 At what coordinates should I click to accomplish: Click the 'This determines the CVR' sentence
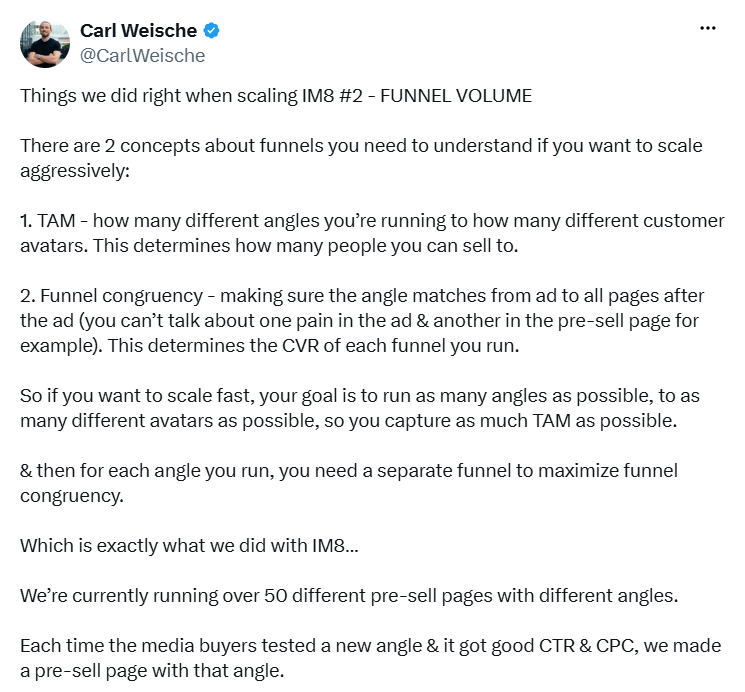(314, 346)
